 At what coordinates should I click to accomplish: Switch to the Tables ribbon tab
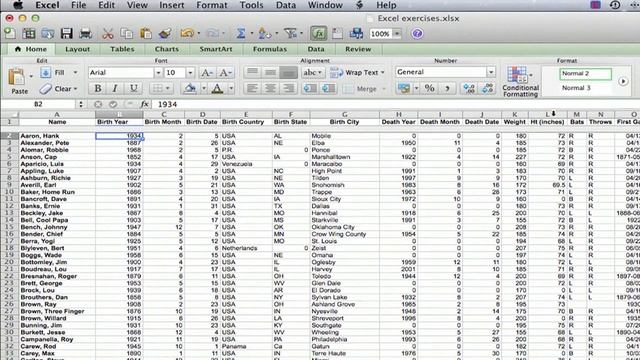pyautogui.click(x=122, y=49)
